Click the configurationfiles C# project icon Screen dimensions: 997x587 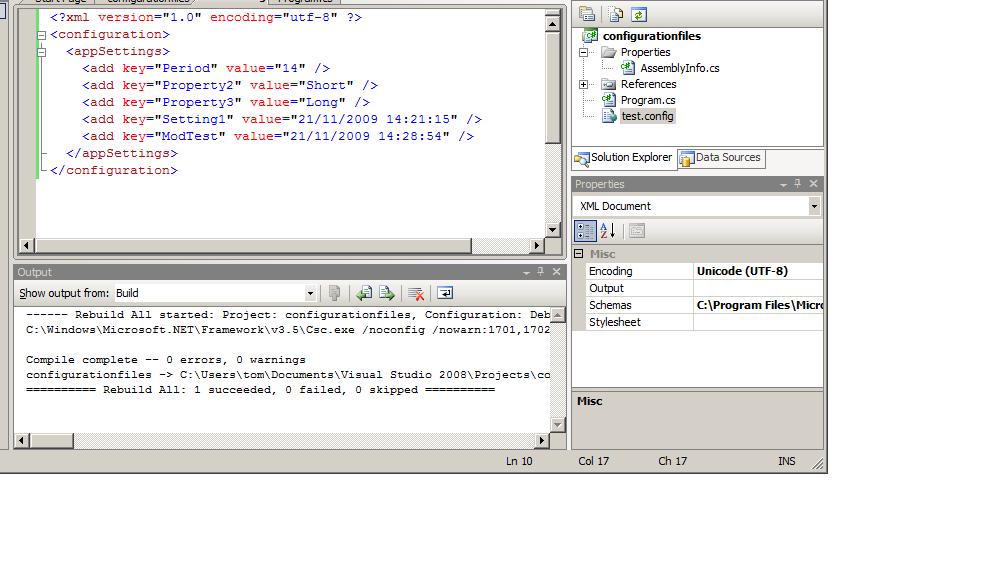[x=591, y=36]
